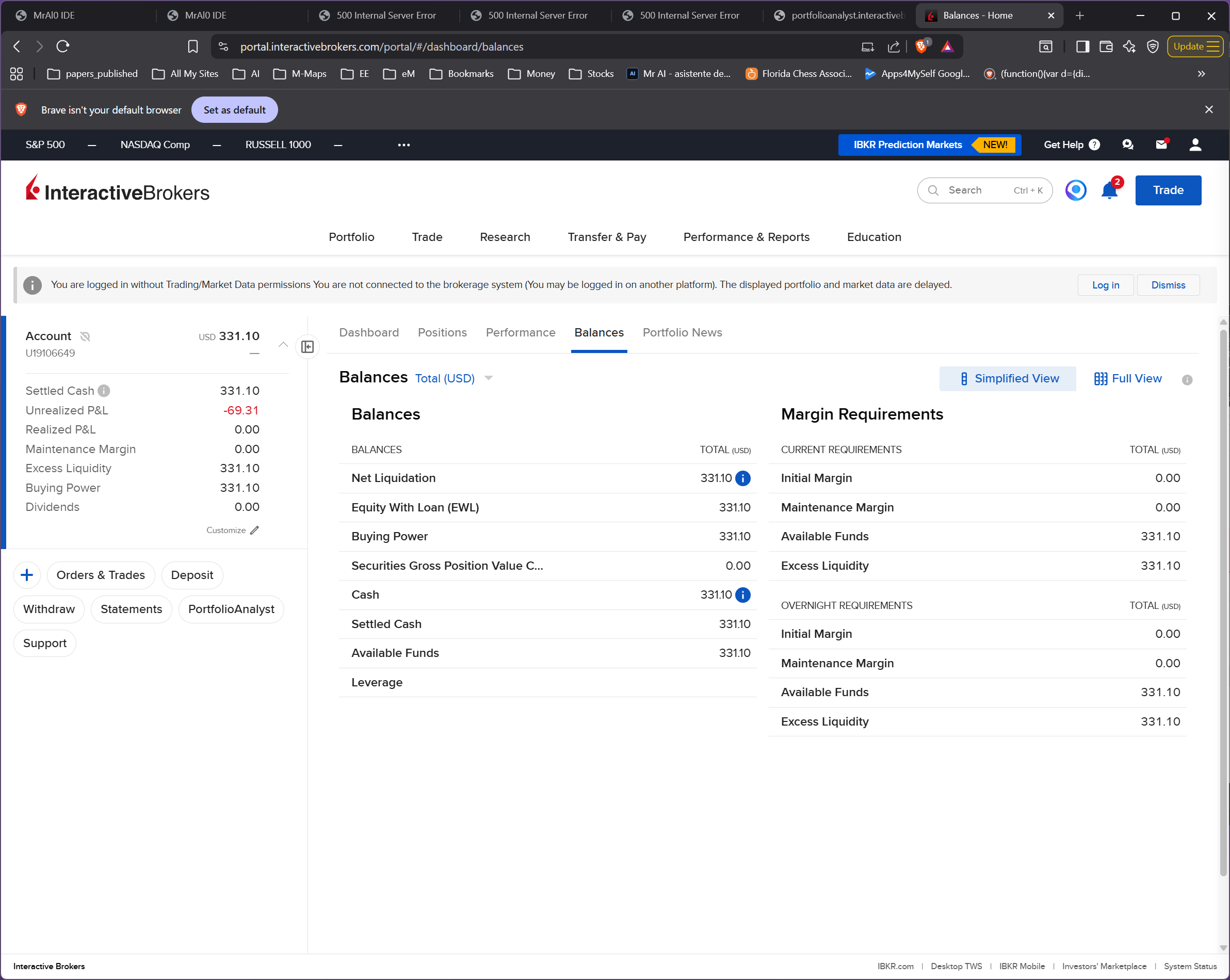Image resolution: width=1230 pixels, height=980 pixels.
Task: Switch to the Positions tab
Action: 442,333
